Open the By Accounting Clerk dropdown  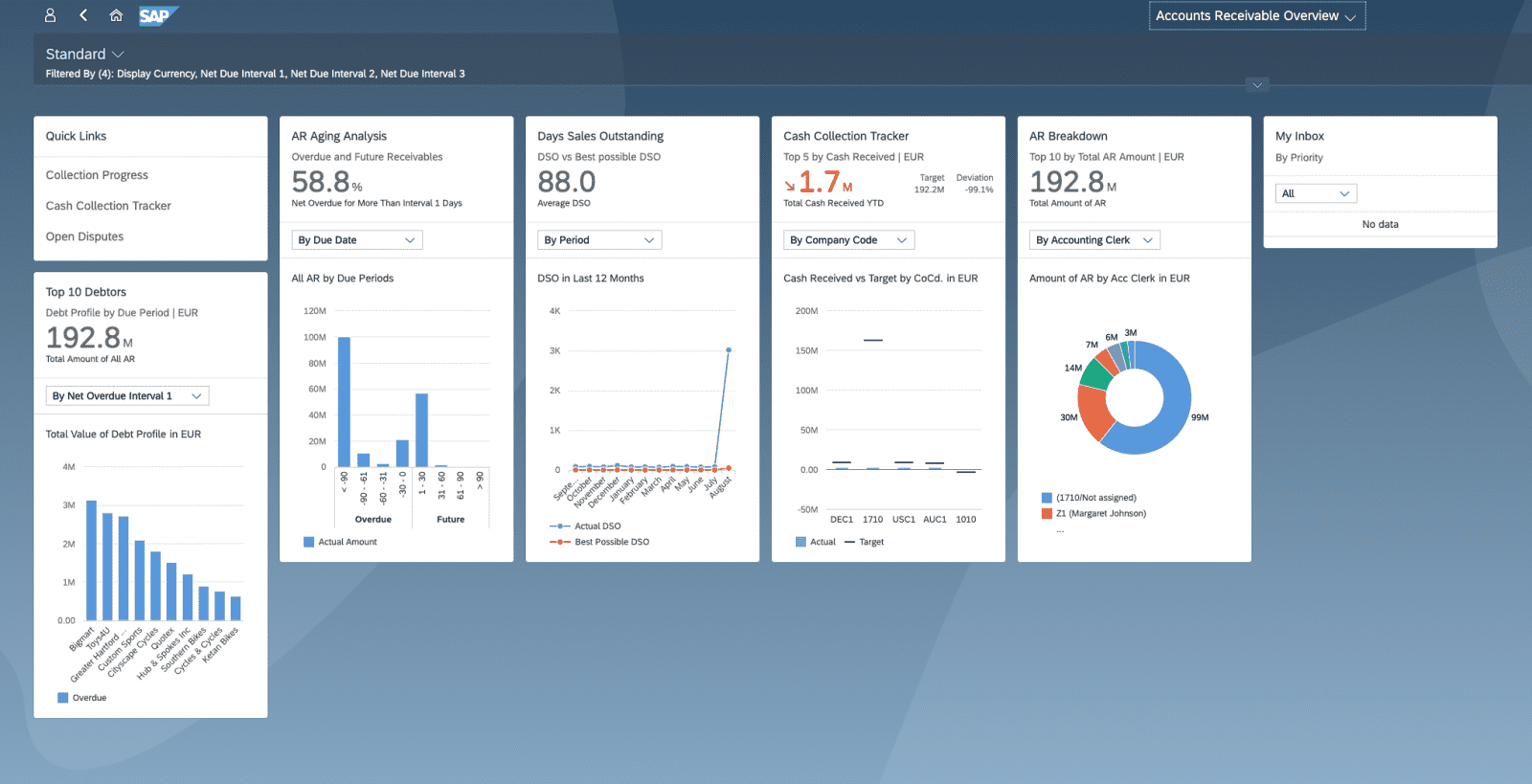click(x=1095, y=240)
